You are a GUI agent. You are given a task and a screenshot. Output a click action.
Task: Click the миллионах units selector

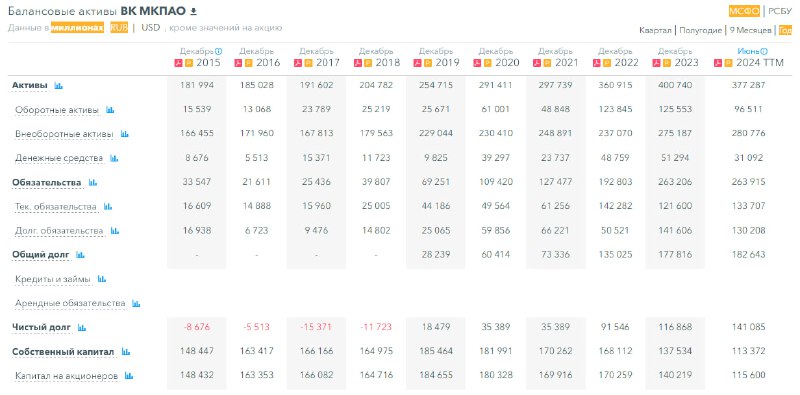pyautogui.click(x=78, y=28)
